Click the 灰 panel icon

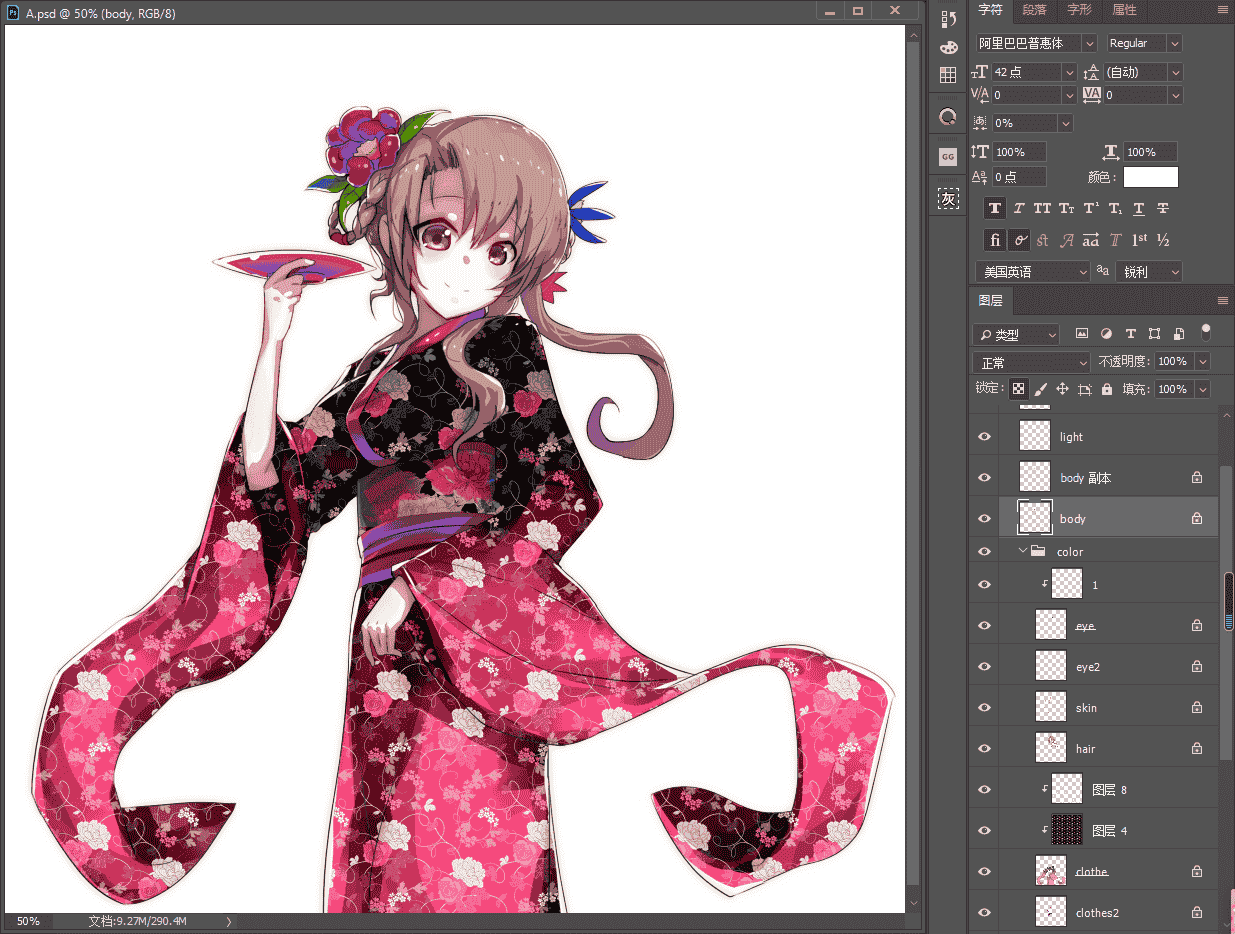948,199
